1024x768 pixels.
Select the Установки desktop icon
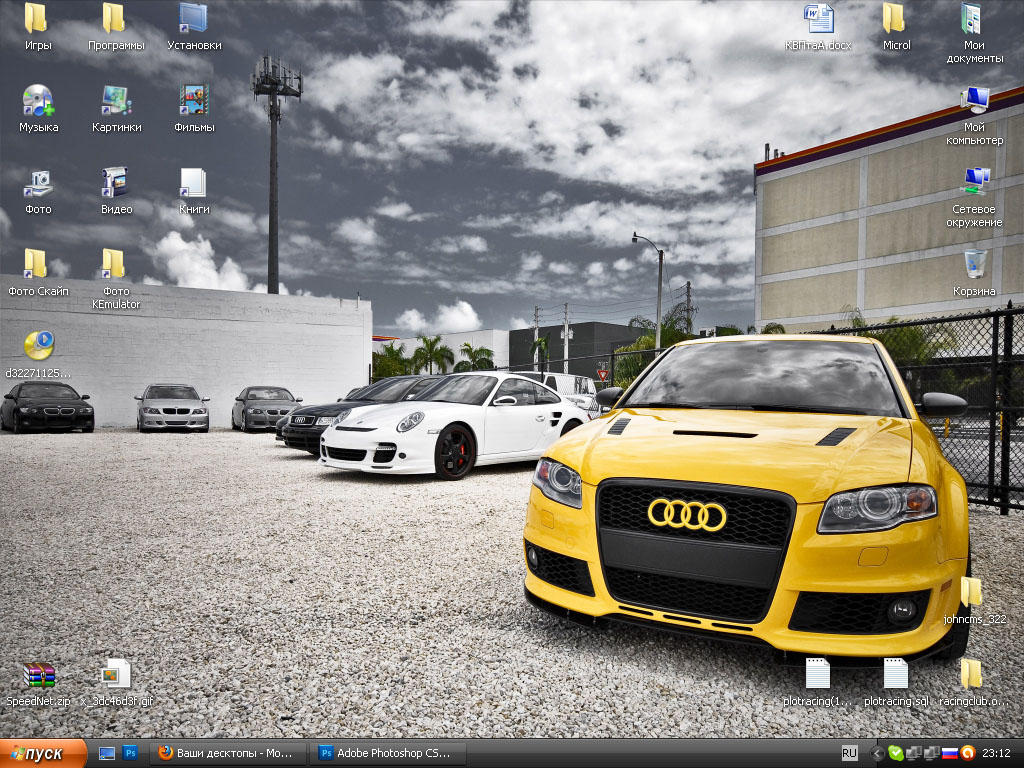pos(193,18)
